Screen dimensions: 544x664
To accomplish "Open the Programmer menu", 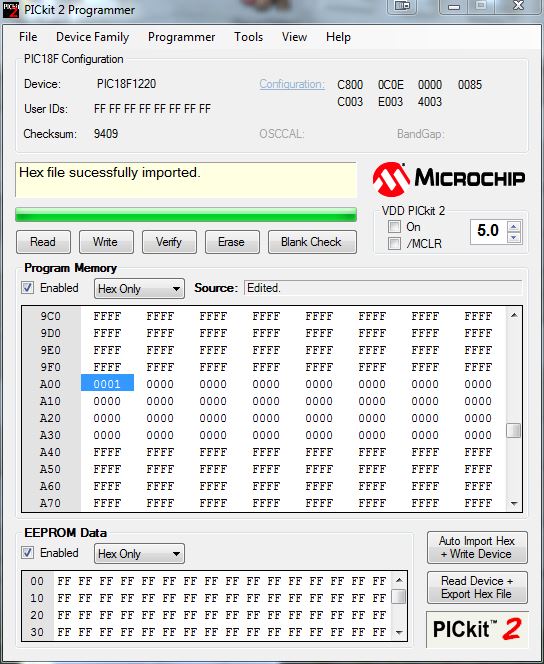I will [181, 37].
